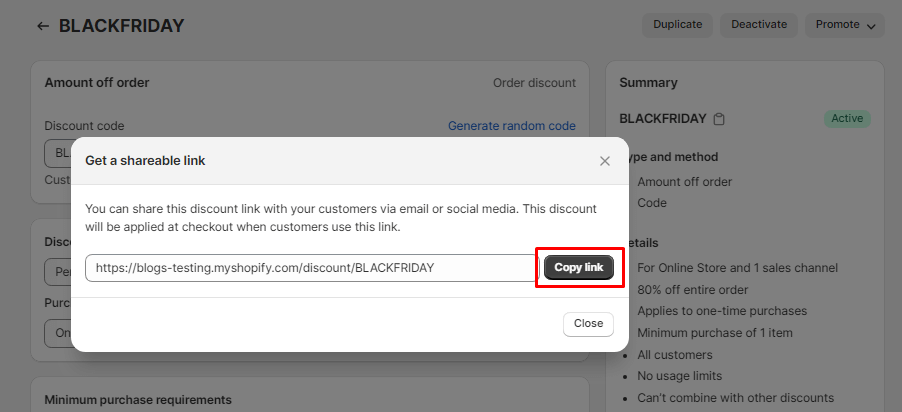Click the green Active status badge

[846, 119]
